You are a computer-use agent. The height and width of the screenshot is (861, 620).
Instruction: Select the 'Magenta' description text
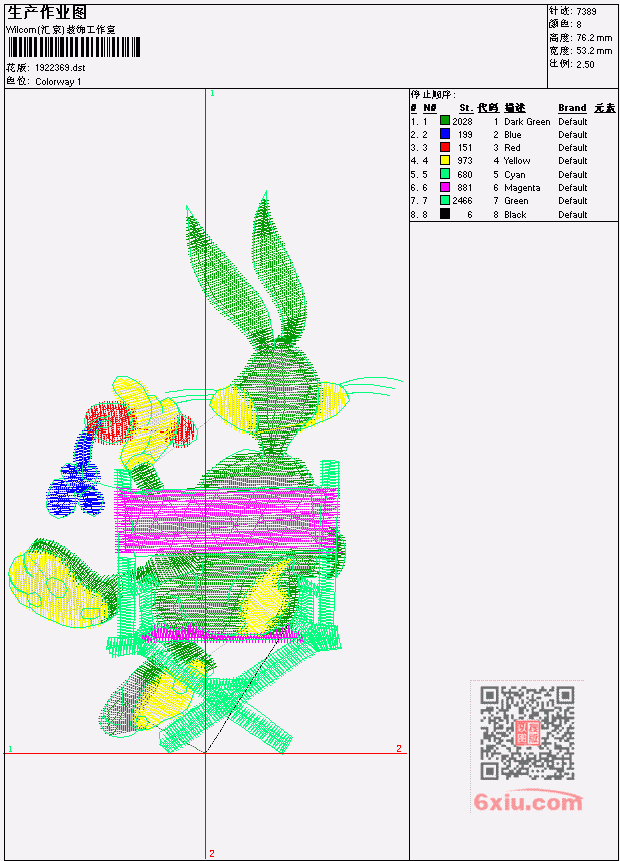point(522,188)
